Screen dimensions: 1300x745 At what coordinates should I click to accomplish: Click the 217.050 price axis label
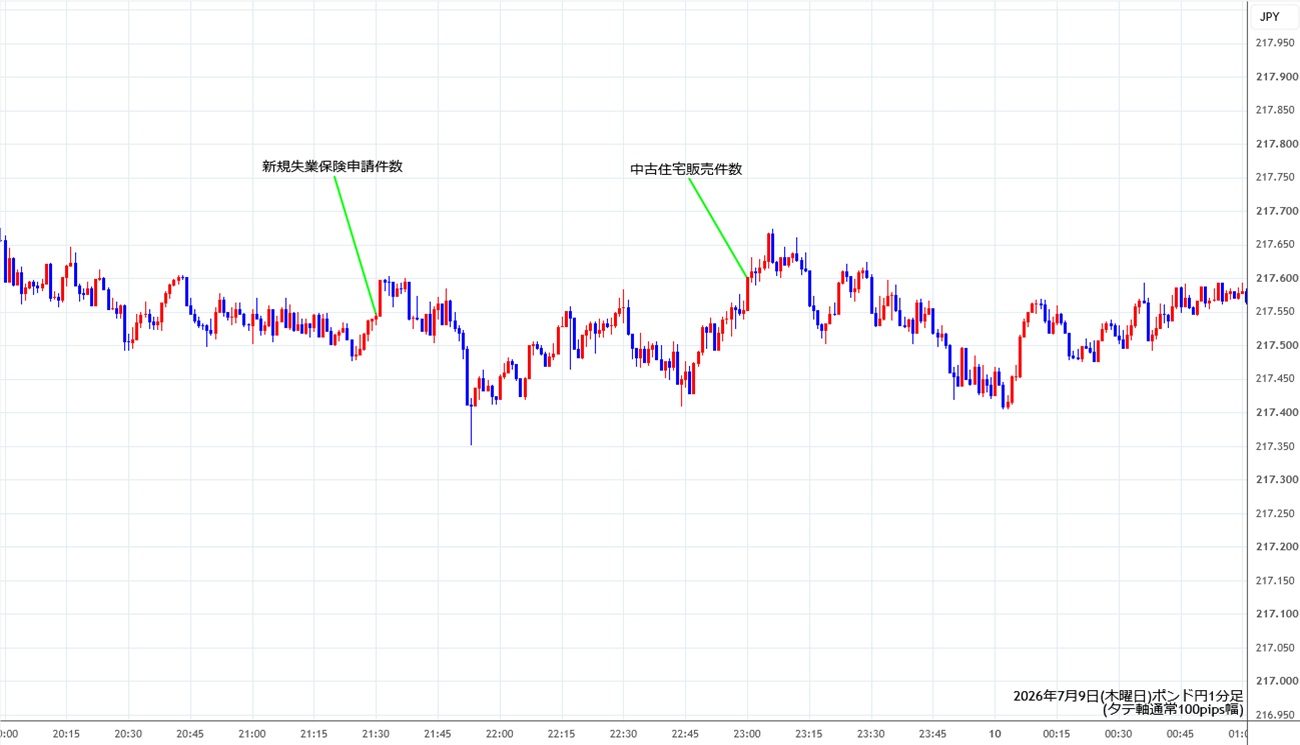(x=1275, y=647)
